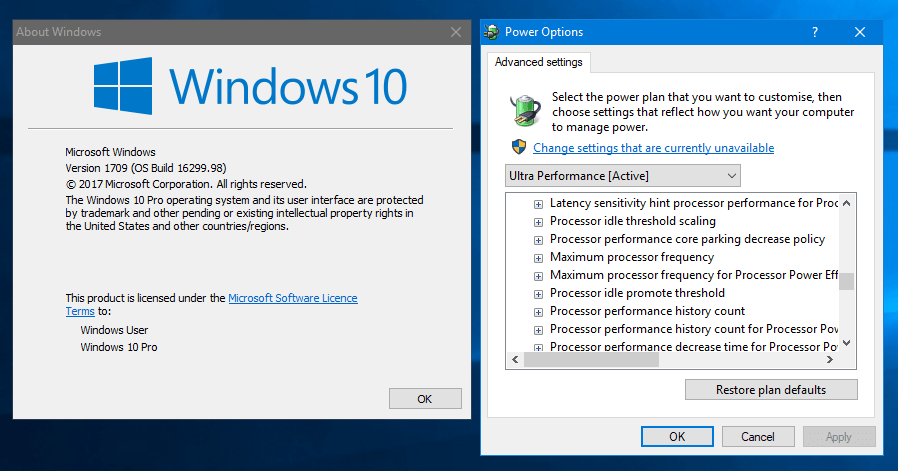This screenshot has height=471, width=898.
Task: Click the UAC shield icon
Action: (519, 147)
